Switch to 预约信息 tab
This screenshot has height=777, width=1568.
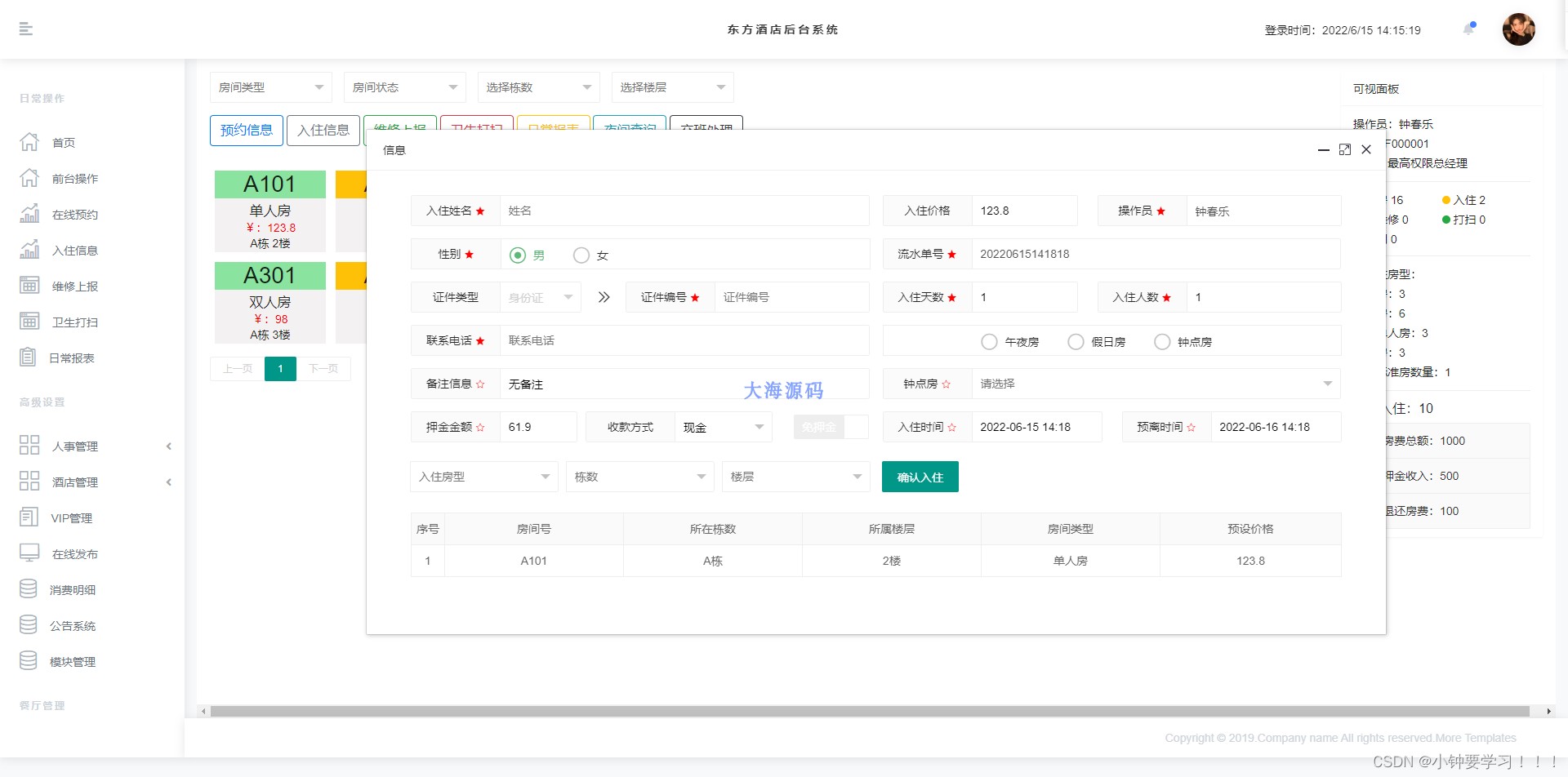[x=247, y=131]
